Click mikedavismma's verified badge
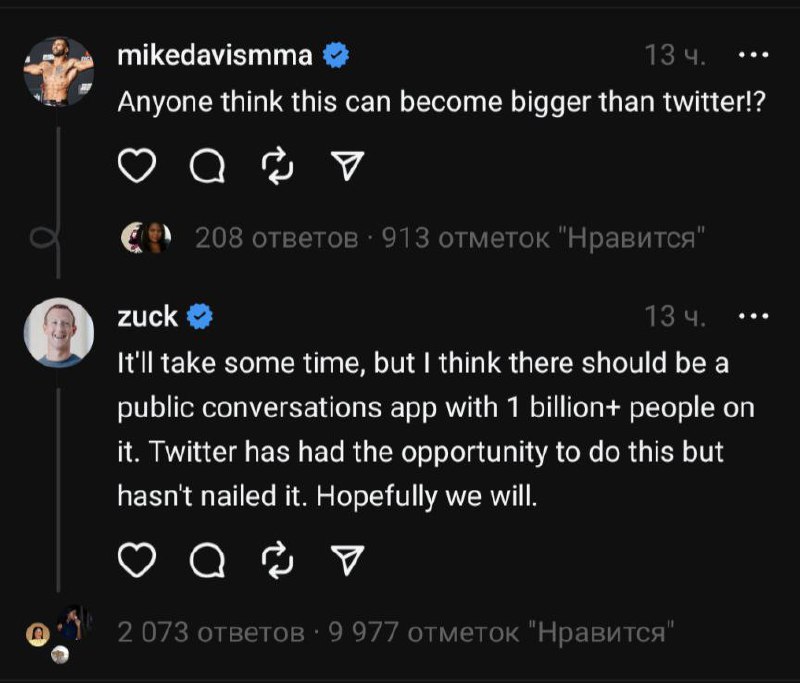The width and height of the screenshot is (800, 683). [x=338, y=57]
